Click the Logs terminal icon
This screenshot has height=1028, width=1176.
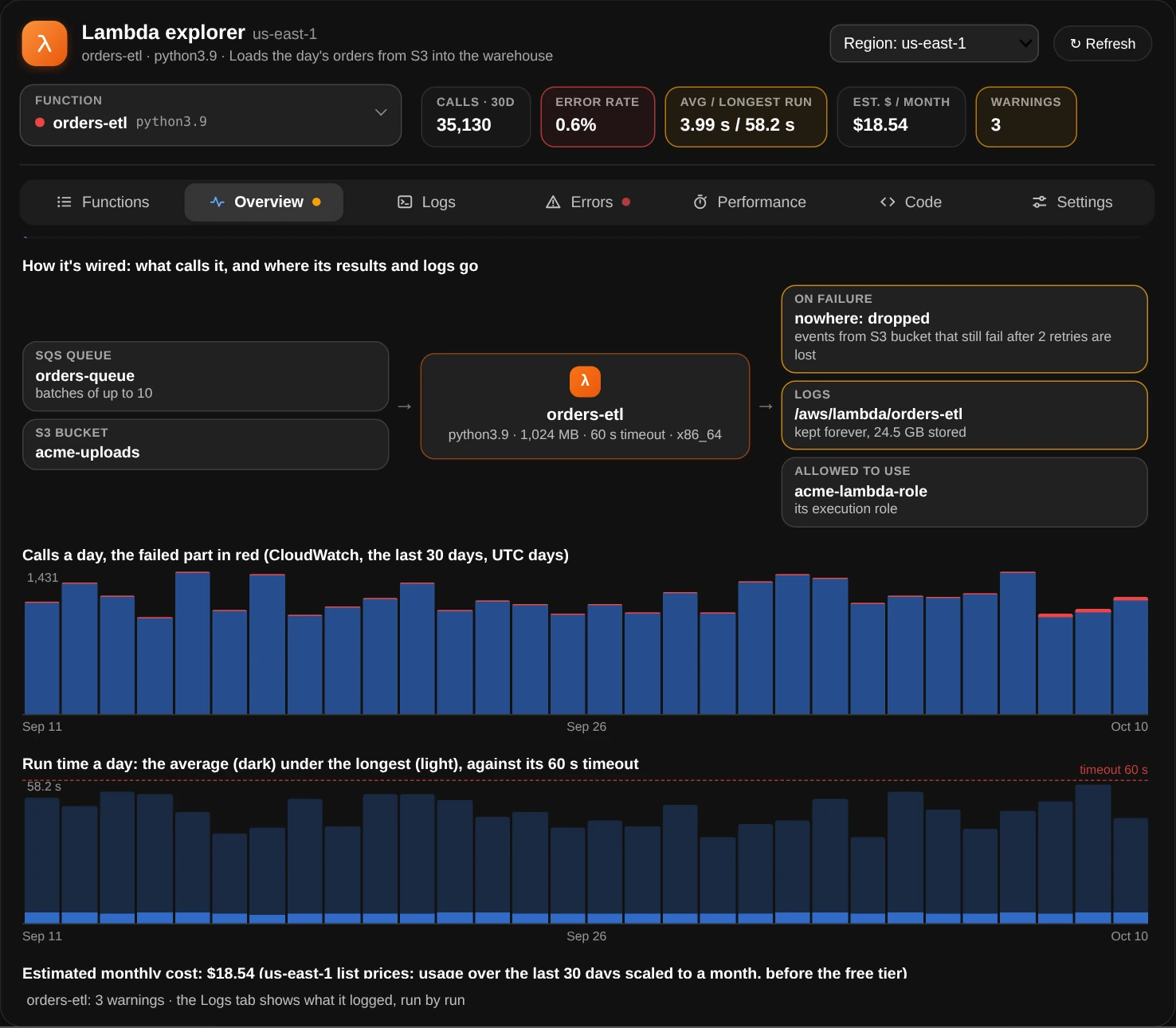pos(405,202)
